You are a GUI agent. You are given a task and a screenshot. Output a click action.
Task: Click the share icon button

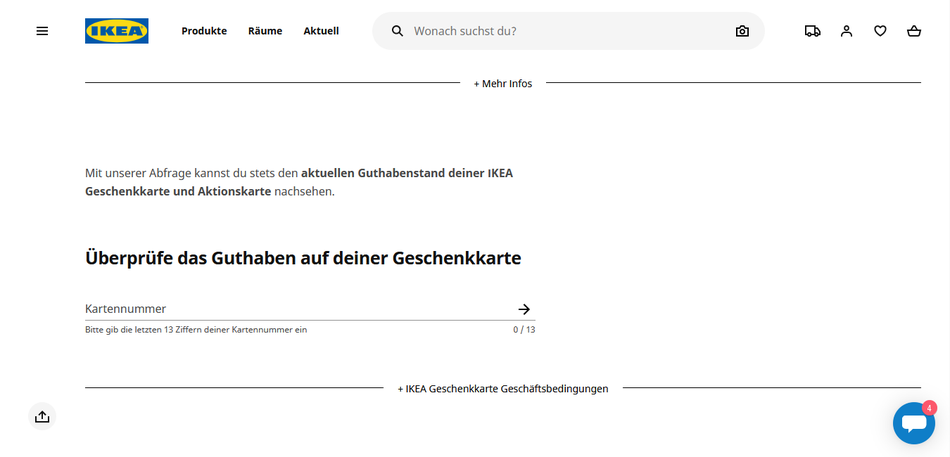(x=42, y=416)
